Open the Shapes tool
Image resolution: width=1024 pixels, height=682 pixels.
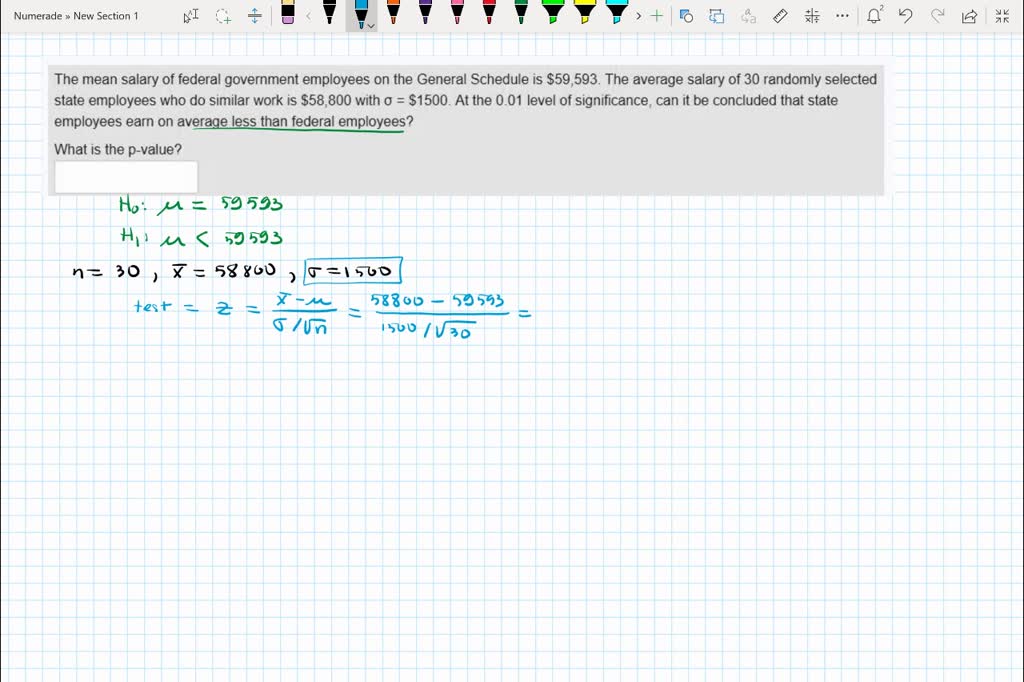point(686,16)
